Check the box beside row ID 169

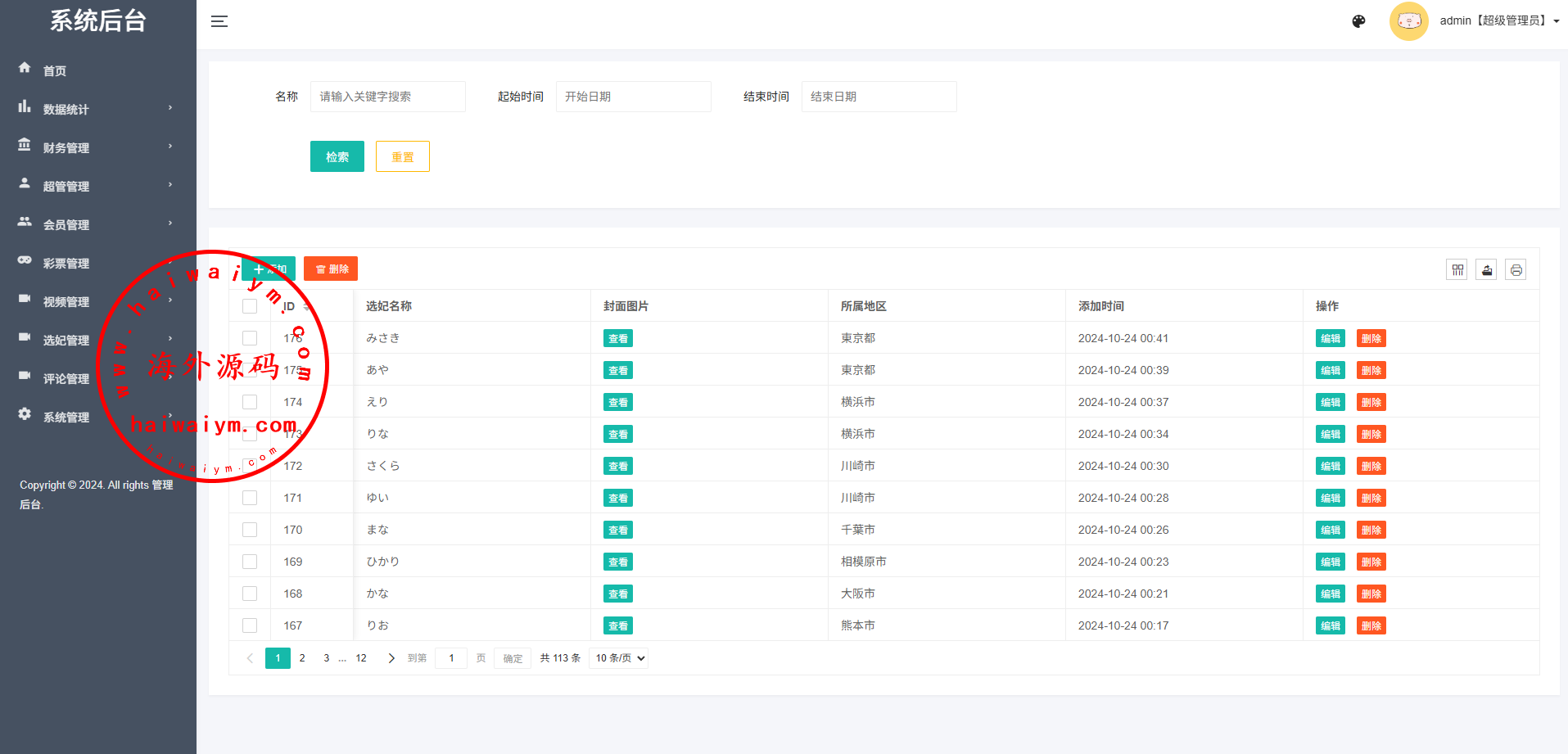tap(250, 562)
